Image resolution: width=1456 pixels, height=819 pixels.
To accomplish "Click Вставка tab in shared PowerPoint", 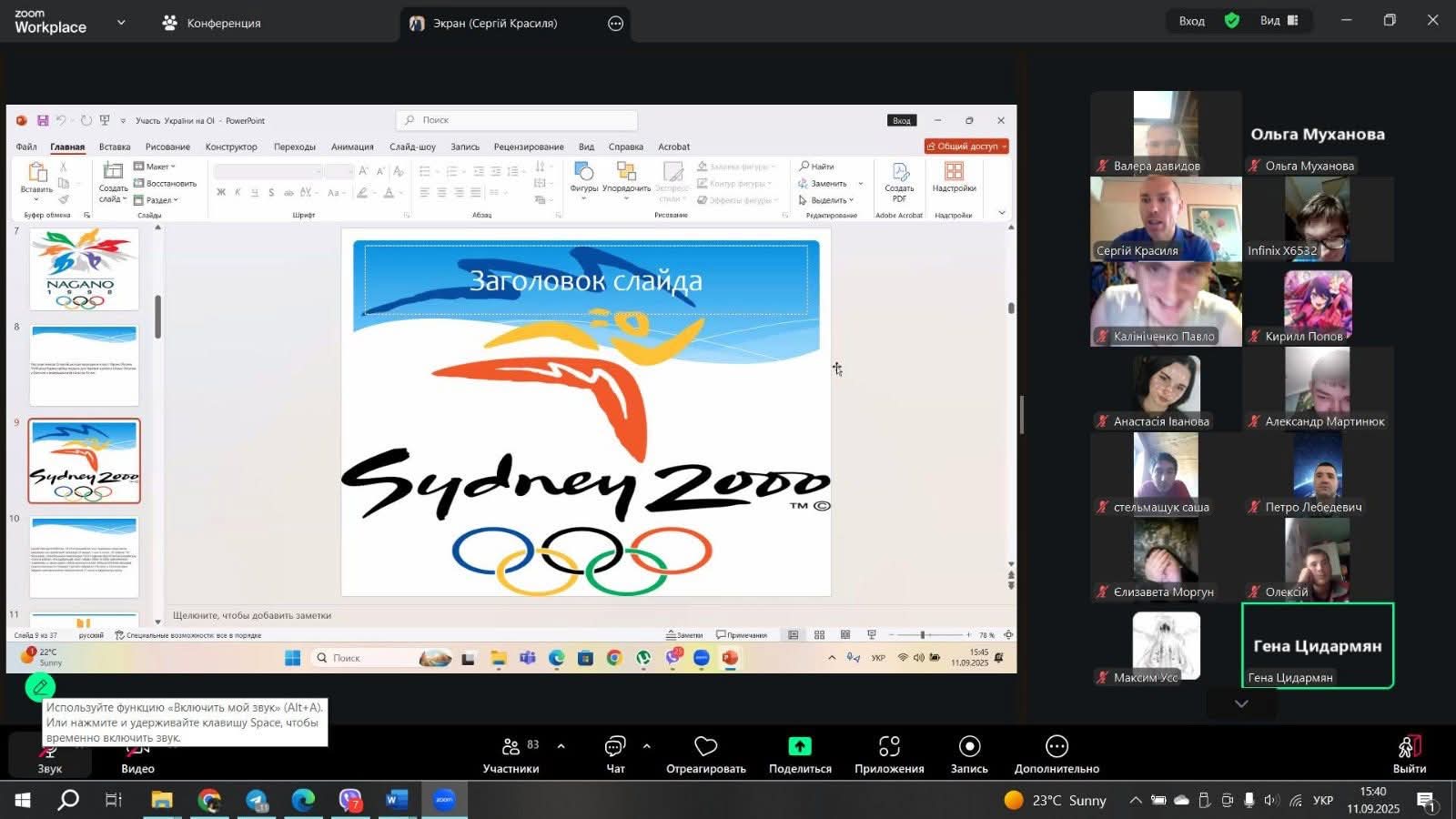I will 115,147.
